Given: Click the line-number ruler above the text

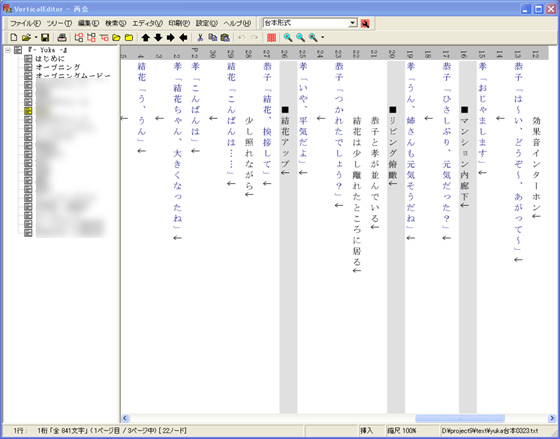Looking at the screenshot, I should tap(334, 53).
